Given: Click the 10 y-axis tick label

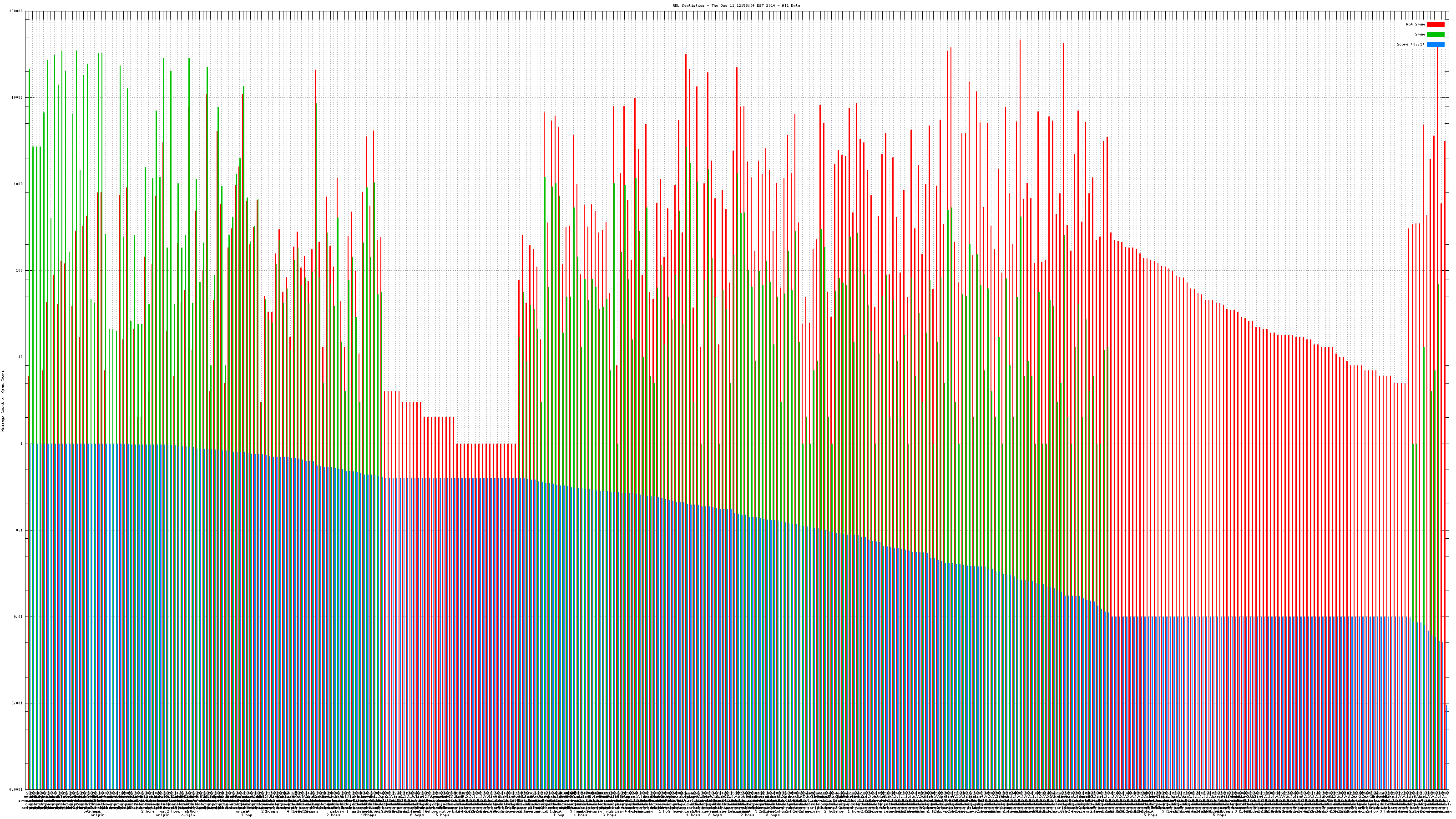Looking at the screenshot, I should click(21, 357).
